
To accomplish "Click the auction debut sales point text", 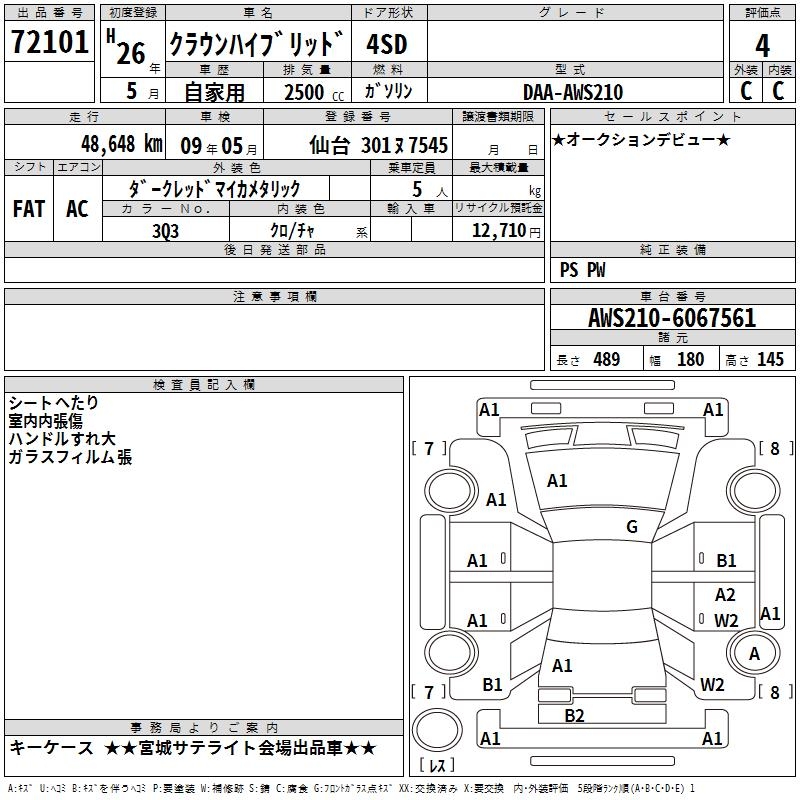I will [641, 139].
